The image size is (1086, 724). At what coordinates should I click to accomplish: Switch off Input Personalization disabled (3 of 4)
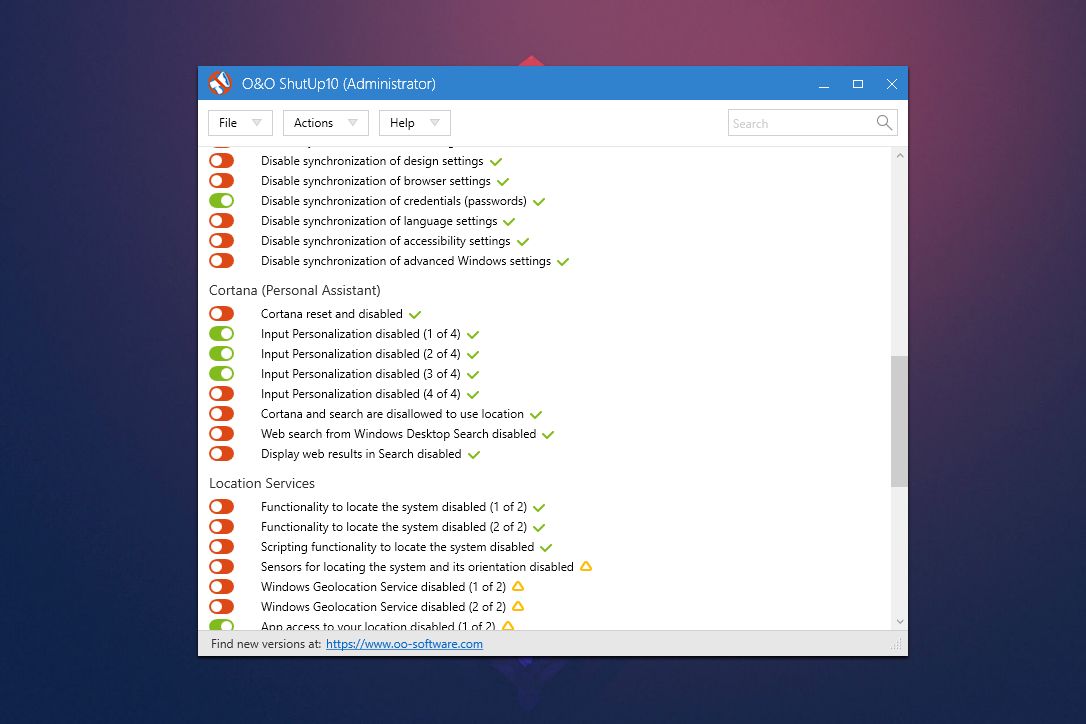tap(222, 374)
